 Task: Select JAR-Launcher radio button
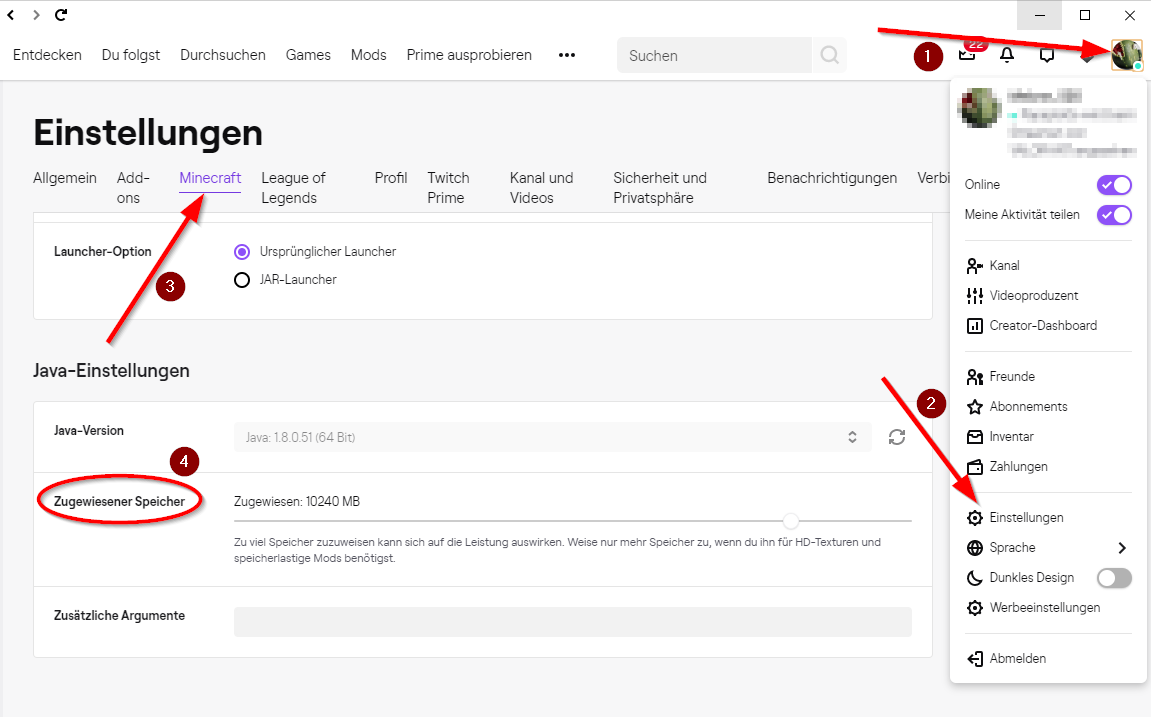(242, 280)
